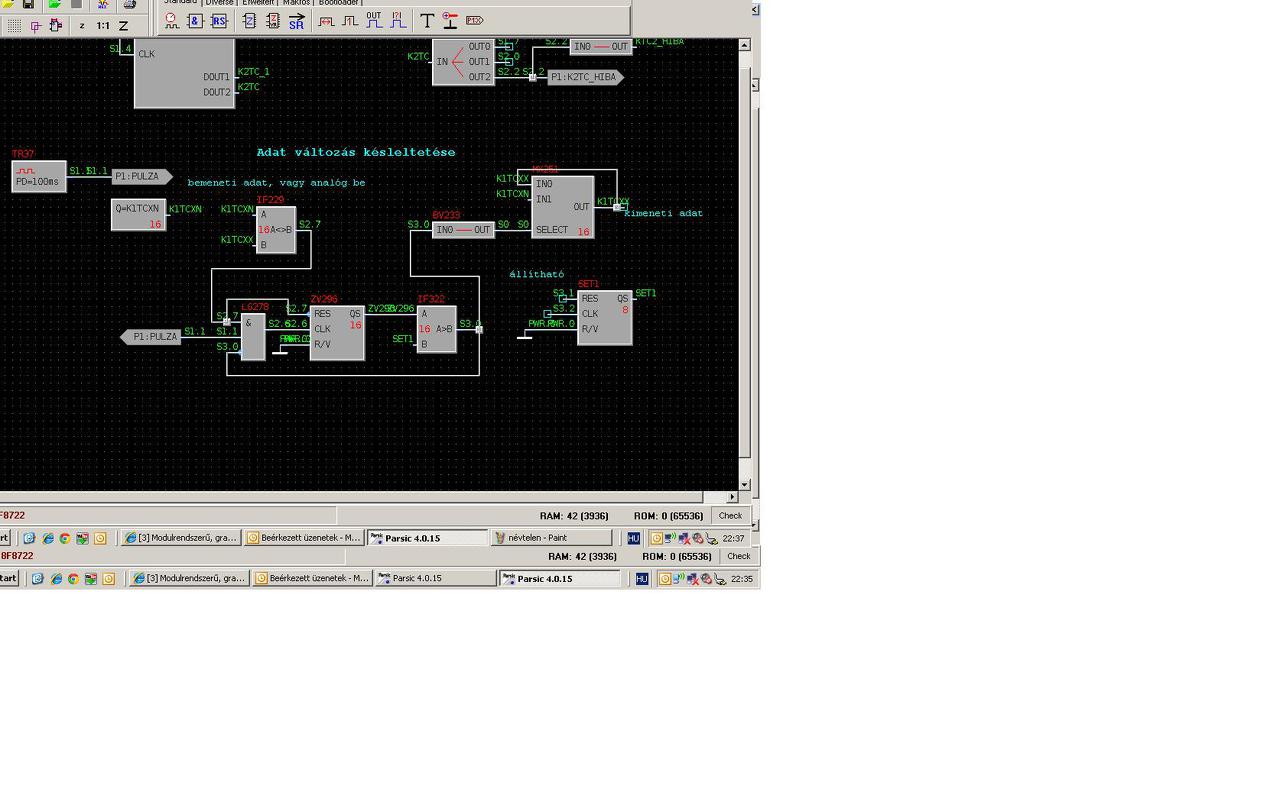The height and width of the screenshot is (808, 1280).
Task: Click the canvas vertical scrollbar up arrow
Action: [x=745, y=45]
